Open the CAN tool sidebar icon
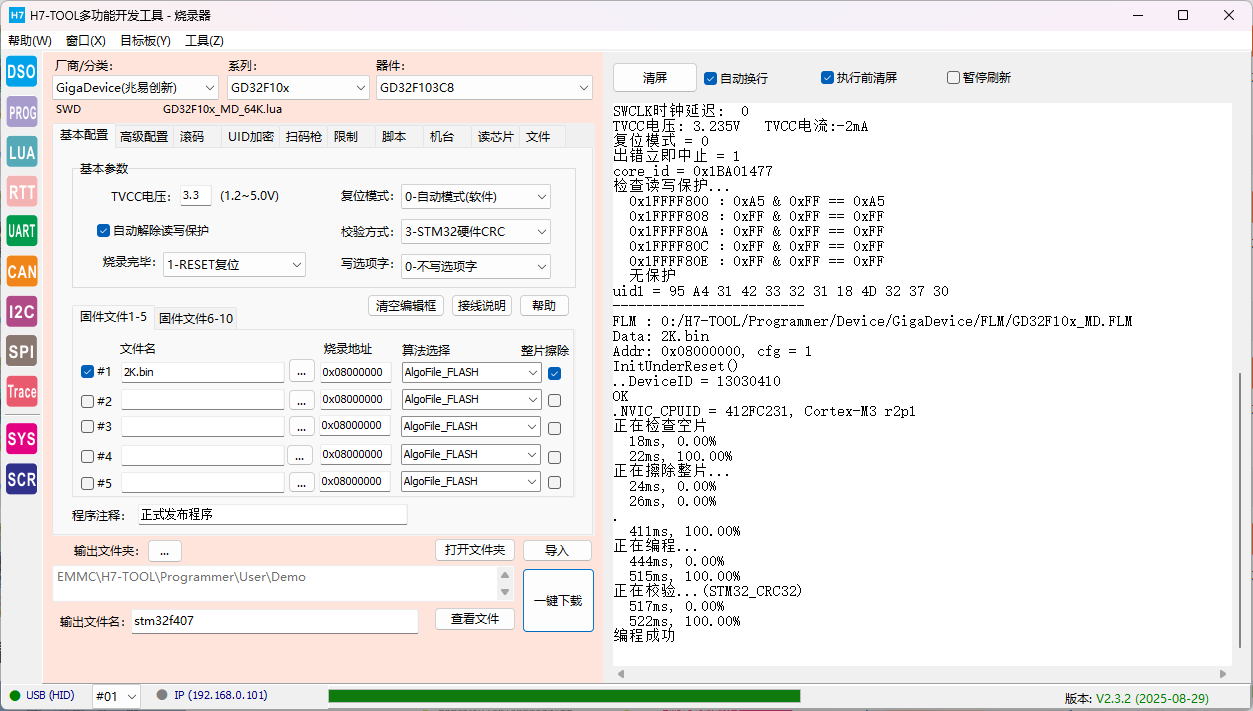Image resolution: width=1253 pixels, height=711 pixels. [22, 271]
